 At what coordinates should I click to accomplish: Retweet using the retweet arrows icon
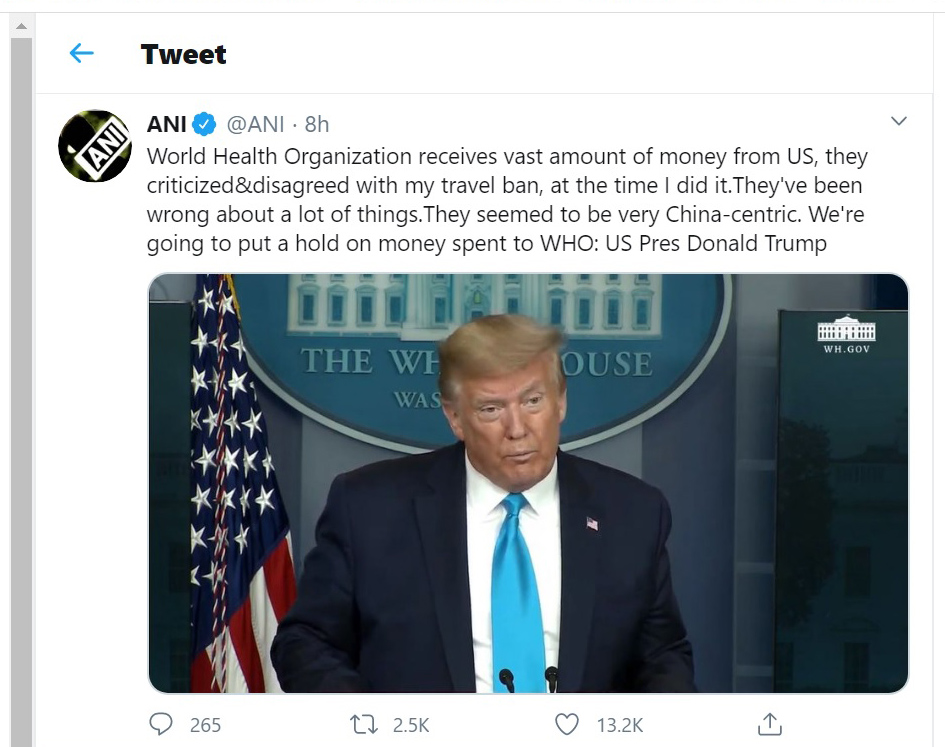click(x=364, y=724)
